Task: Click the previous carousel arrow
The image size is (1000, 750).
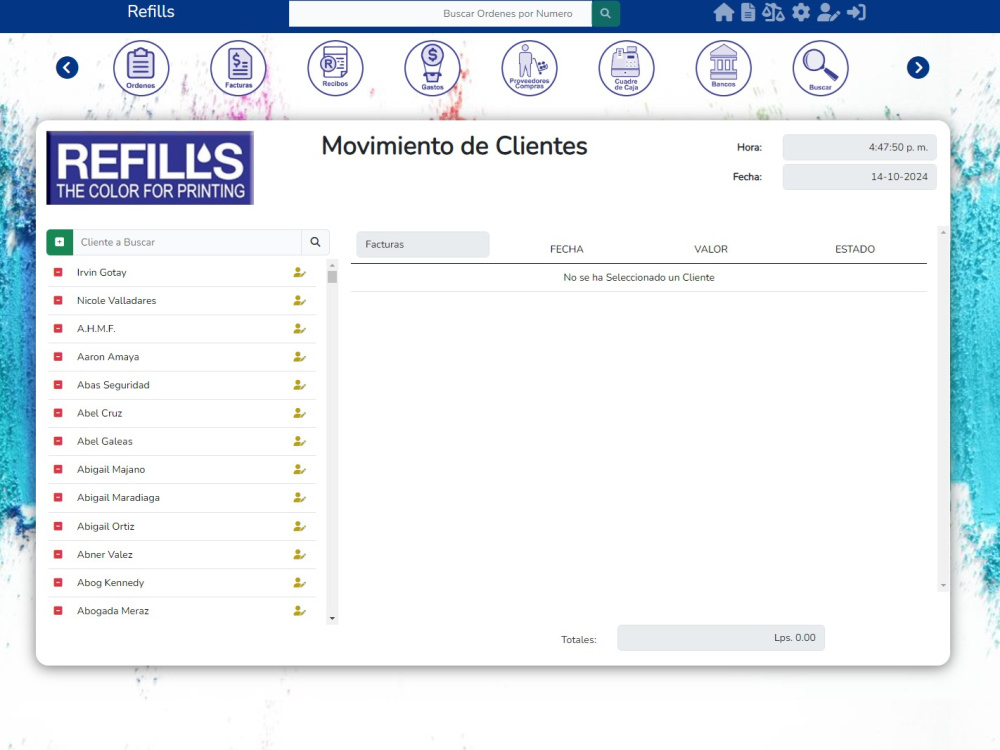Action: click(67, 68)
